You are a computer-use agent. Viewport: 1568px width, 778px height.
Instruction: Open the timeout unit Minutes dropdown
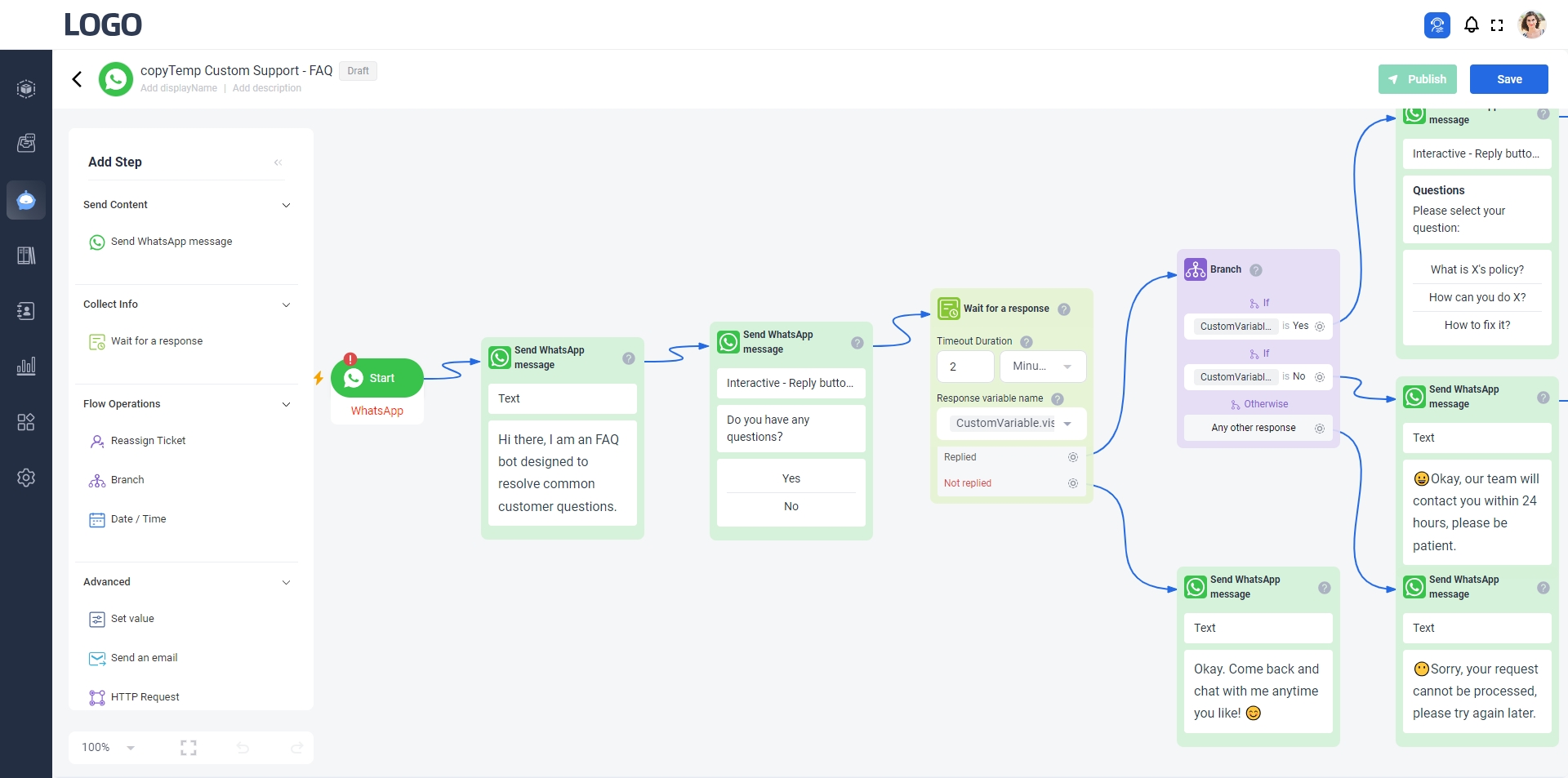[x=1043, y=367]
